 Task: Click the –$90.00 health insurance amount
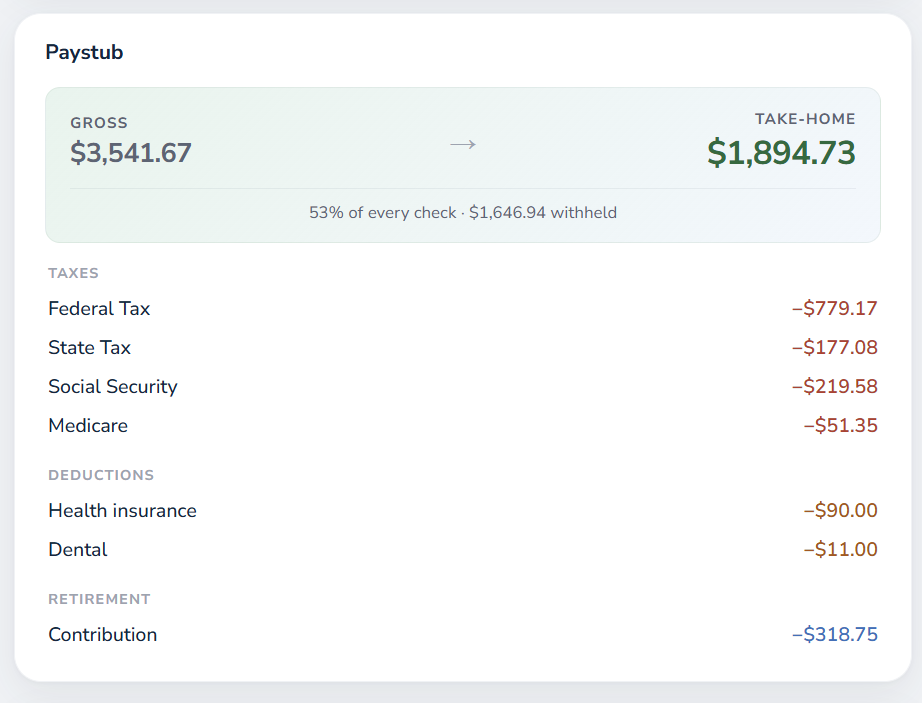(x=841, y=511)
